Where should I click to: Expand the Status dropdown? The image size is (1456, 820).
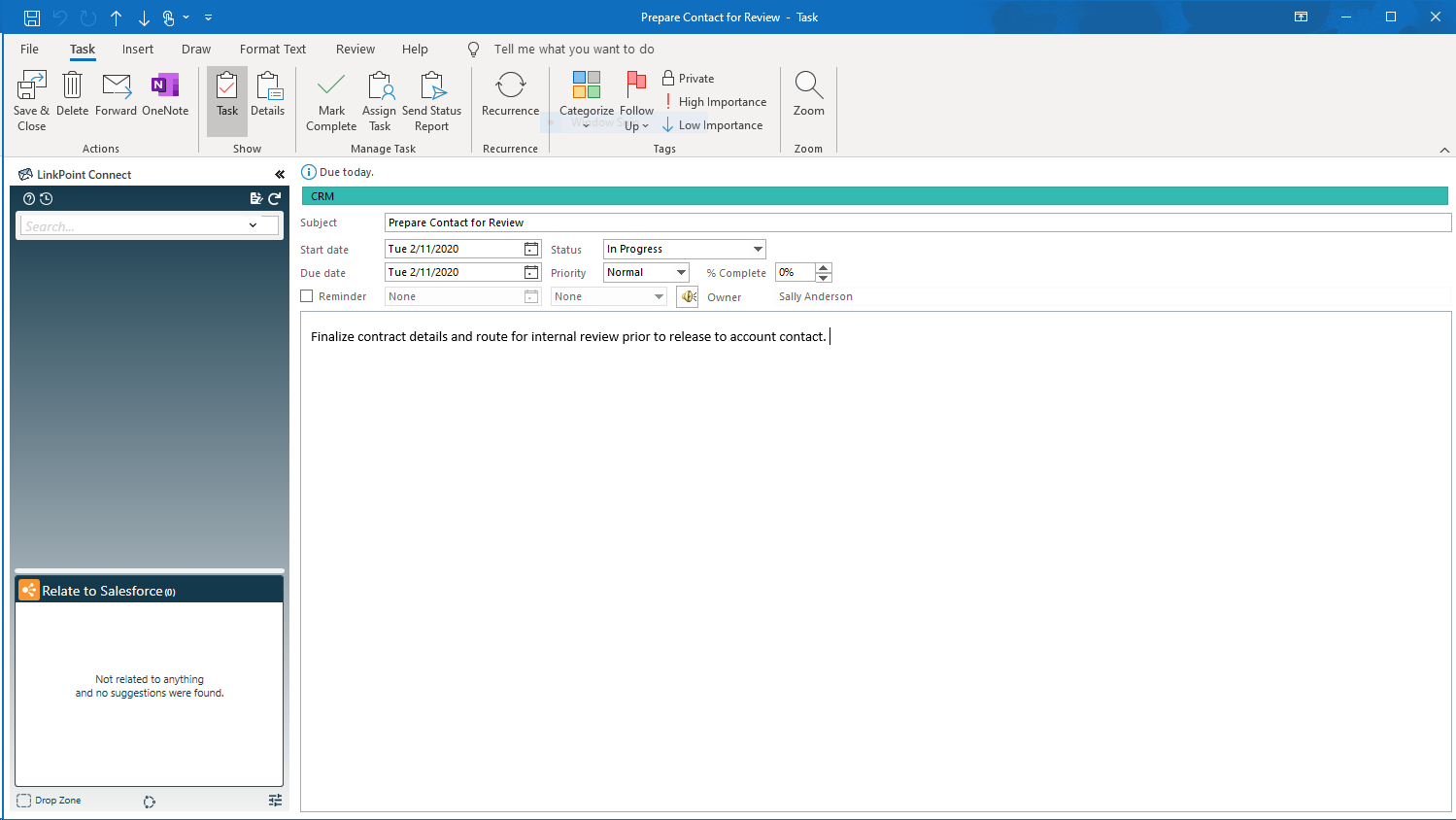[x=758, y=250]
